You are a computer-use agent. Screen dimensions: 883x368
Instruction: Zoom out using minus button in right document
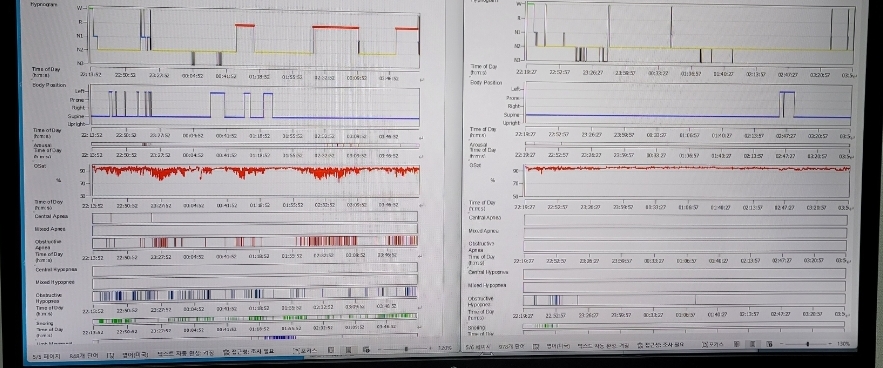tap(782, 344)
